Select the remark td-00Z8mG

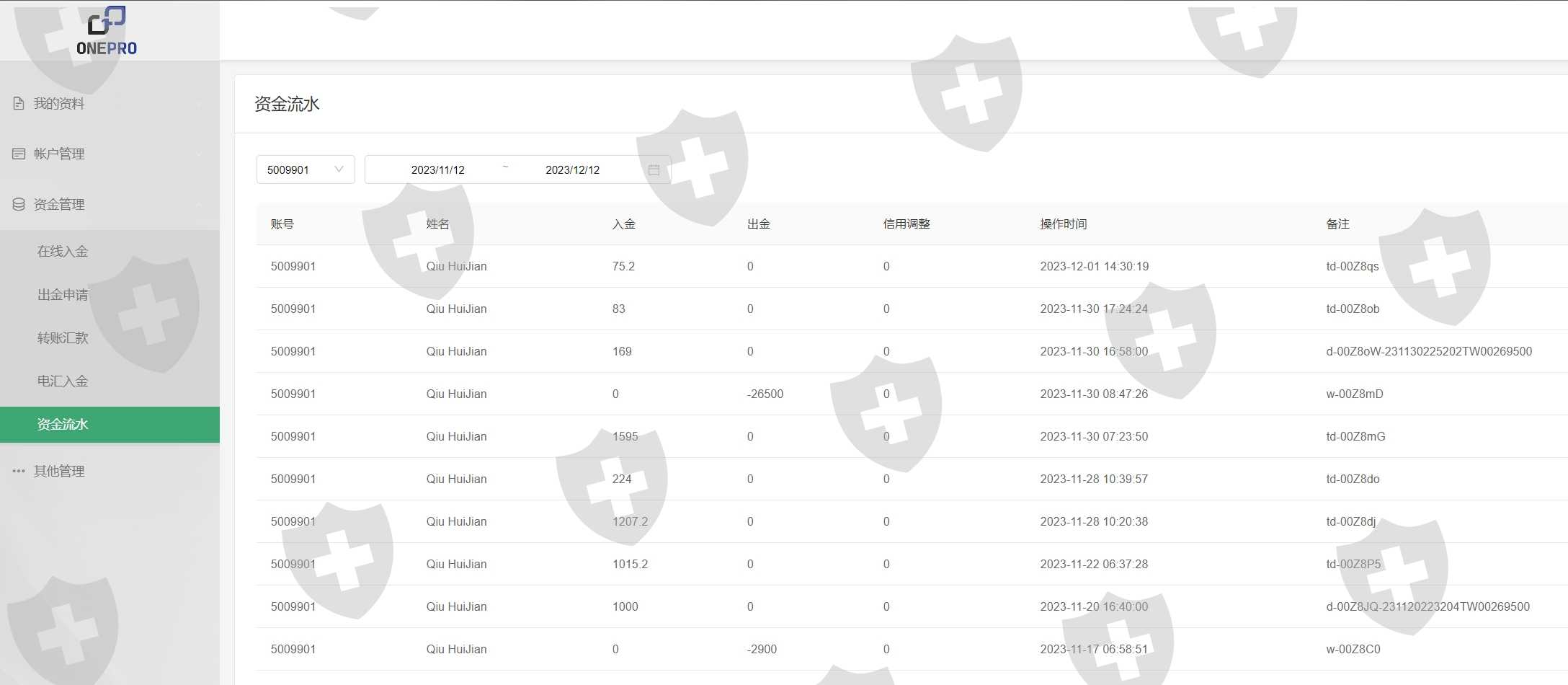tap(1355, 436)
